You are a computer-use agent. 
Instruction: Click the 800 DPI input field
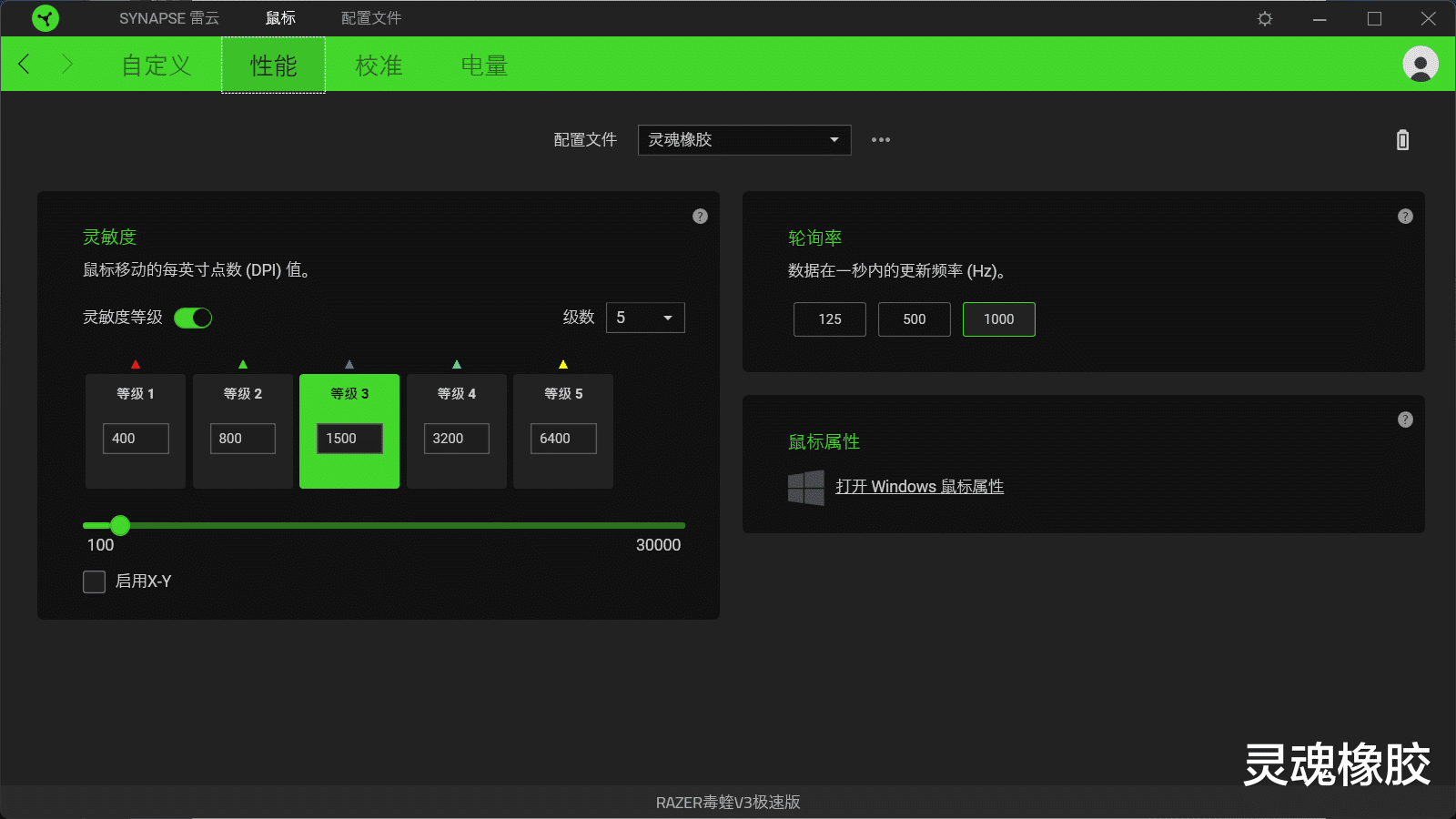243,439
